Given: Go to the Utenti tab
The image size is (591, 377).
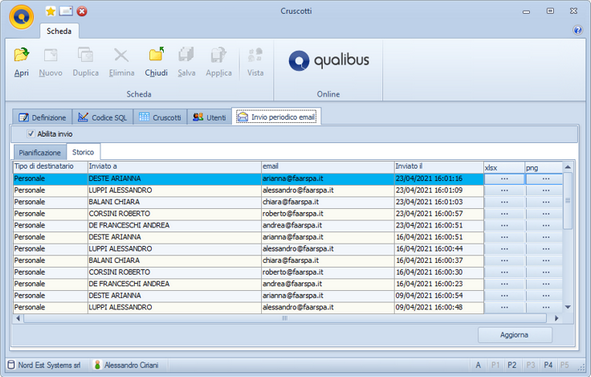Looking at the screenshot, I should click(209, 117).
